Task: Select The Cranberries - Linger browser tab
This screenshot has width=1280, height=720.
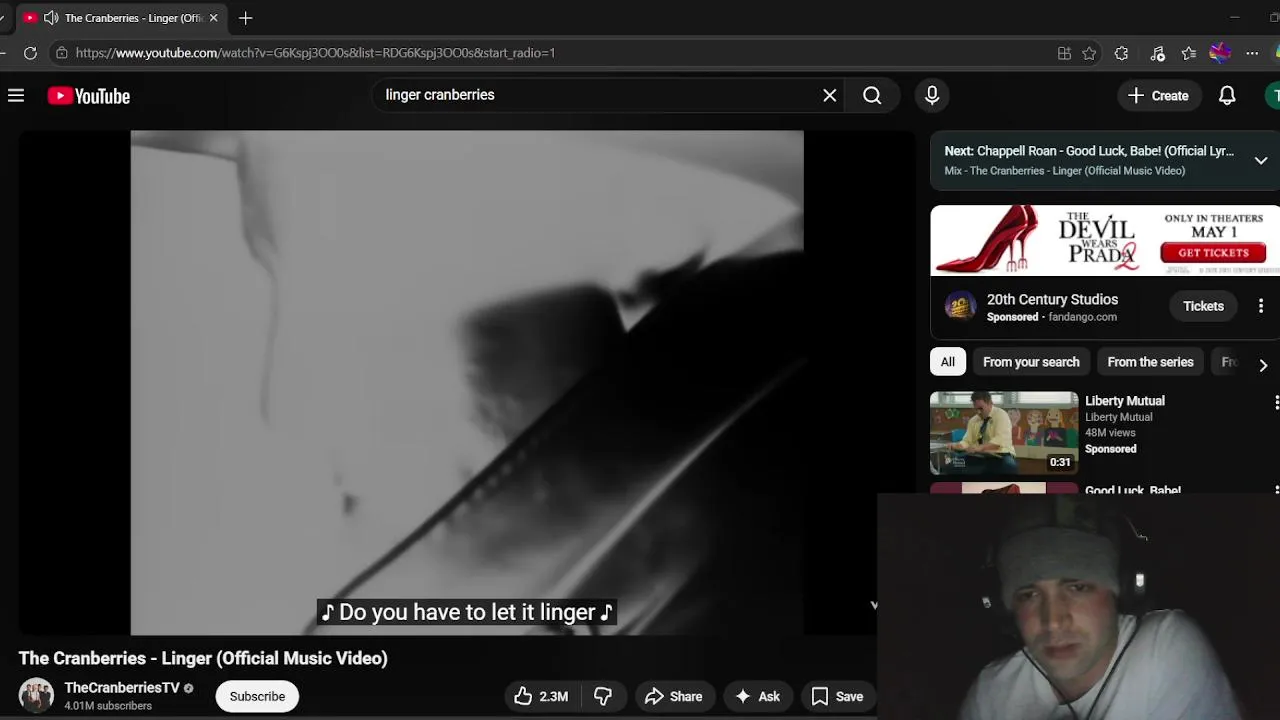Action: (x=122, y=18)
